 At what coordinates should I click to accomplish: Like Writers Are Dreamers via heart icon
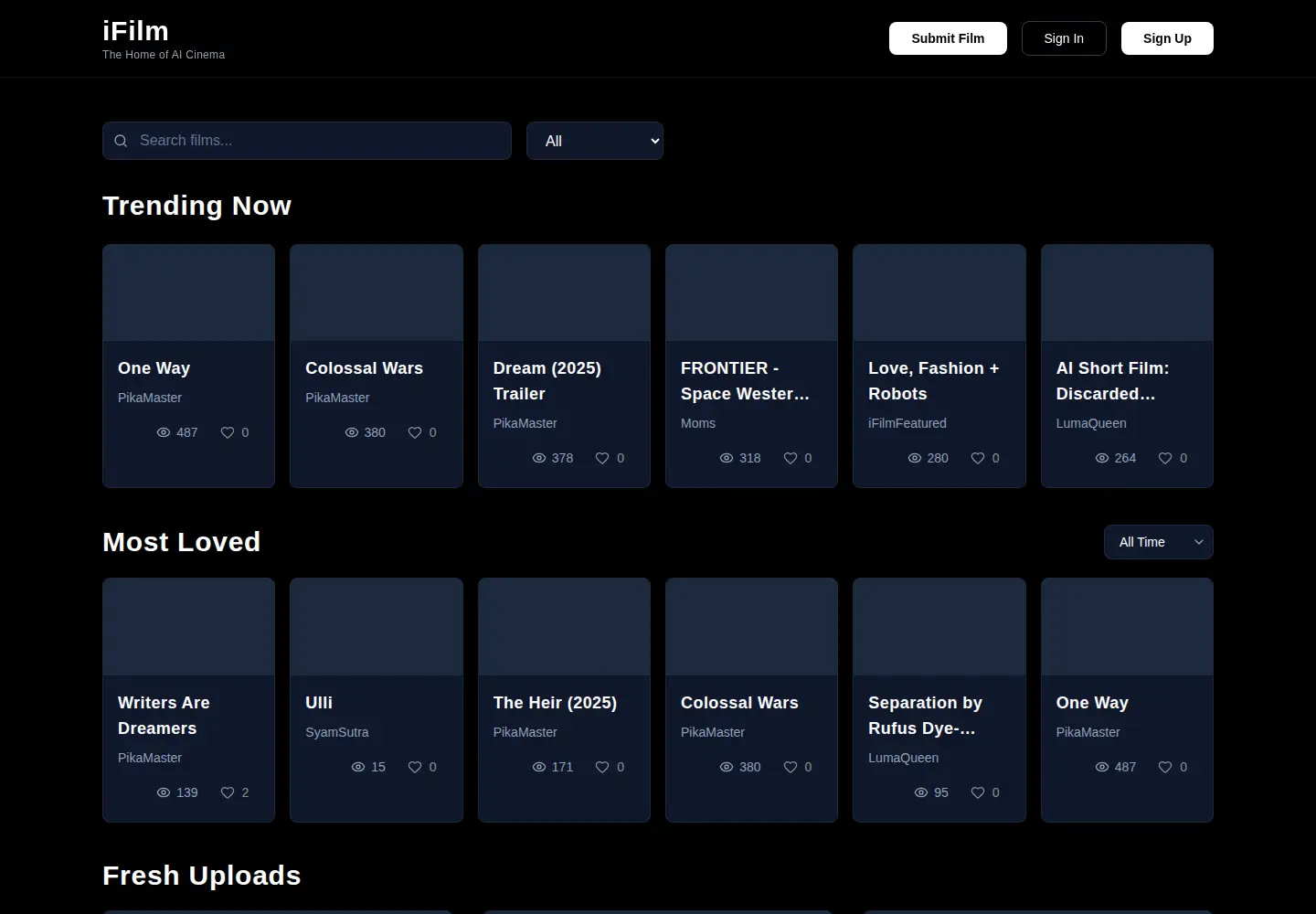(x=228, y=792)
